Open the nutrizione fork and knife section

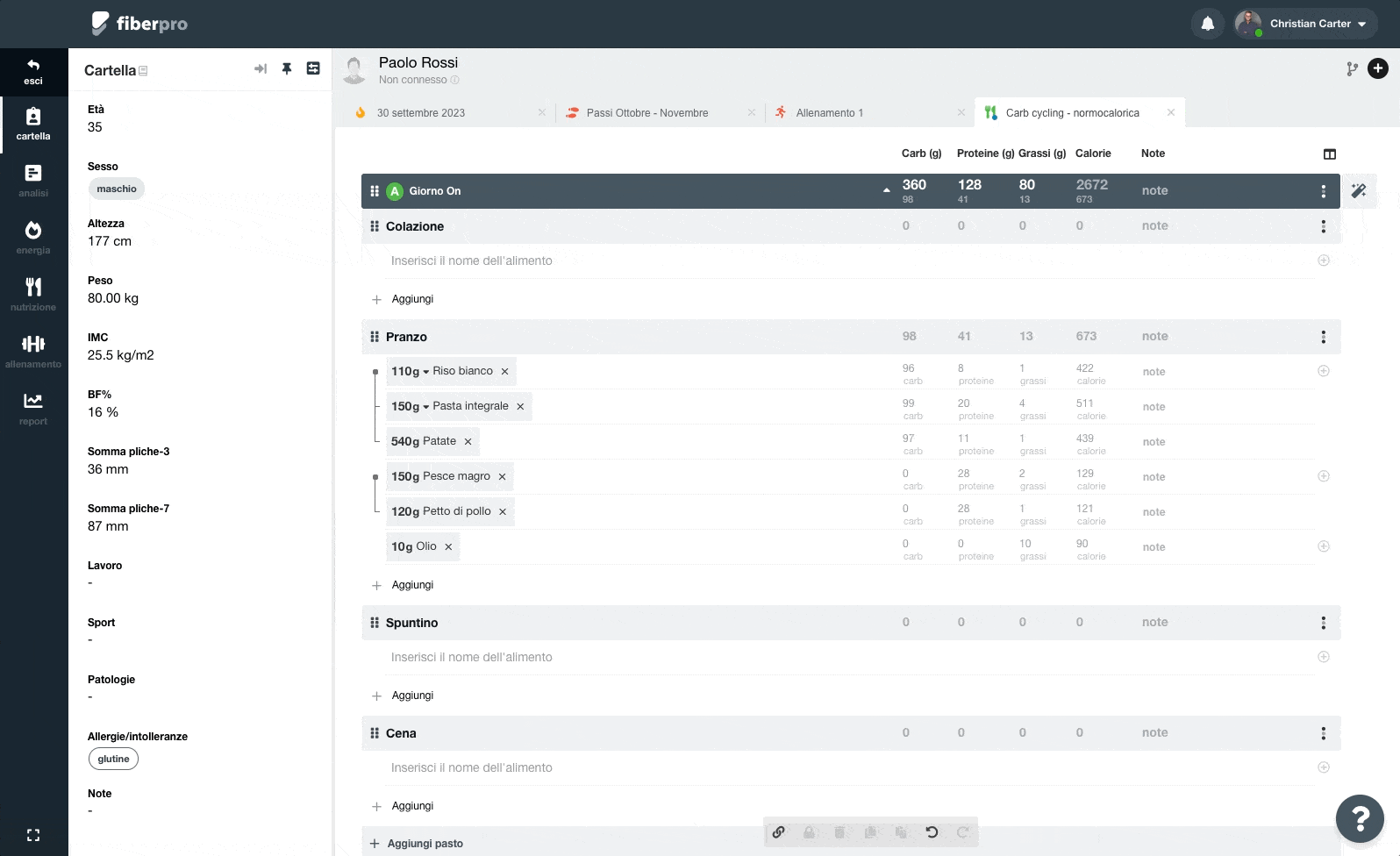(33, 295)
